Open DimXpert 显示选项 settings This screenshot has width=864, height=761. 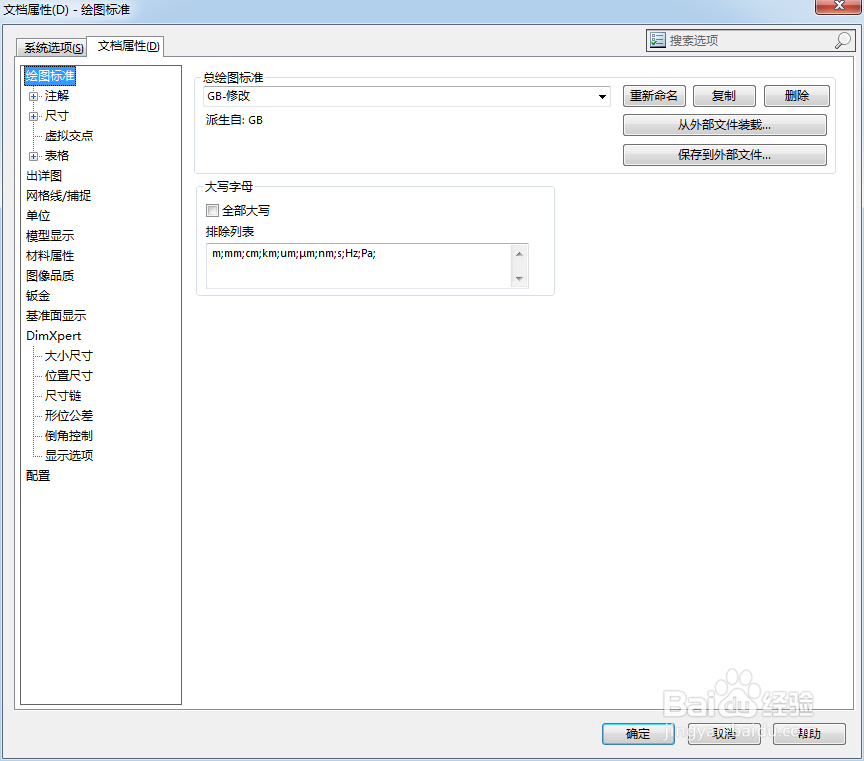(69, 456)
